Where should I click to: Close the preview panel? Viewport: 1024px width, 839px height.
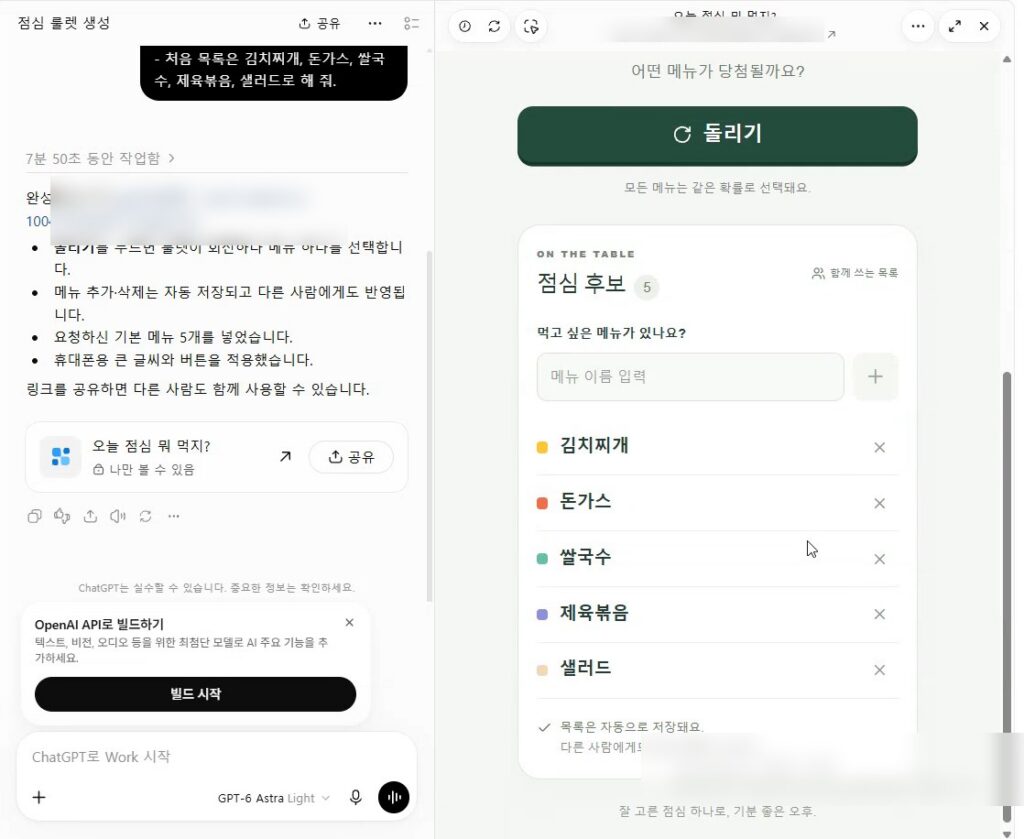pos(984,26)
